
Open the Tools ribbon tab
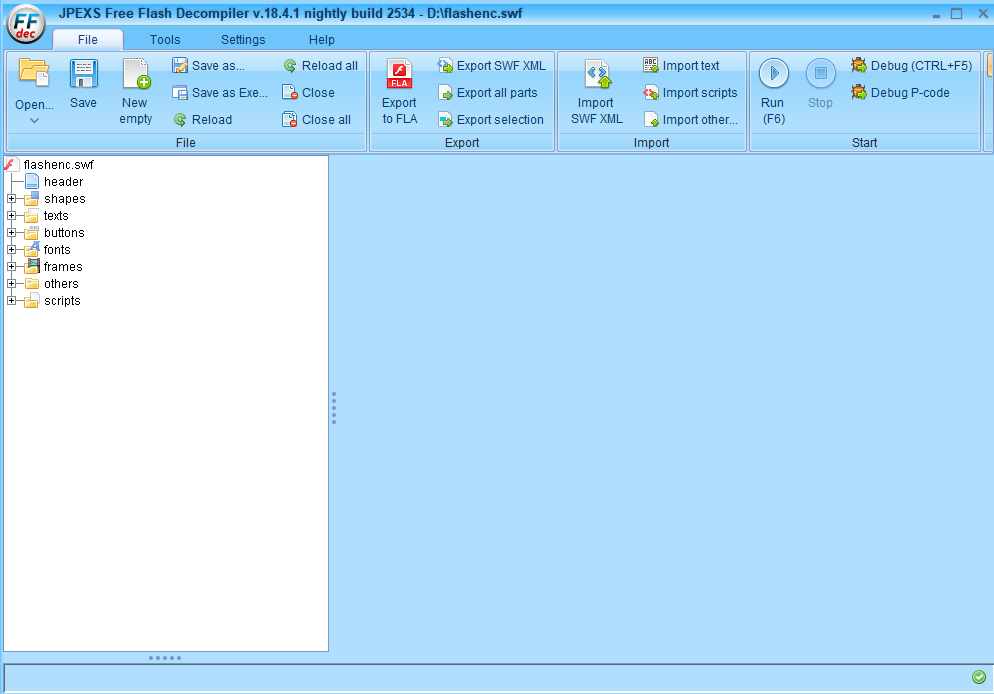[165, 39]
